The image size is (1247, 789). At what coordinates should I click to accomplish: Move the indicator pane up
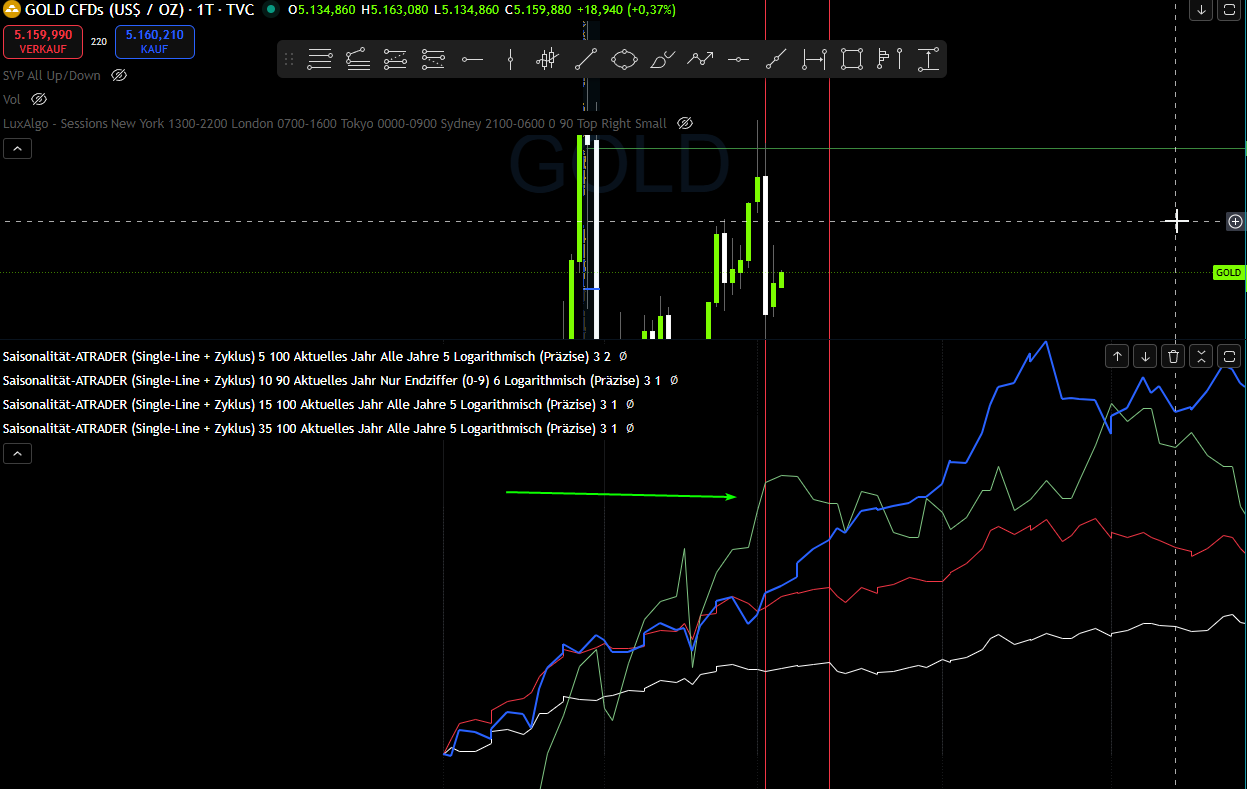click(x=1118, y=355)
